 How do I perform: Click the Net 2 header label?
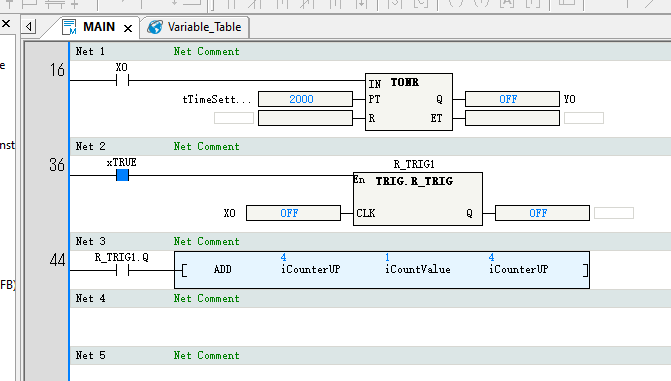(90, 146)
